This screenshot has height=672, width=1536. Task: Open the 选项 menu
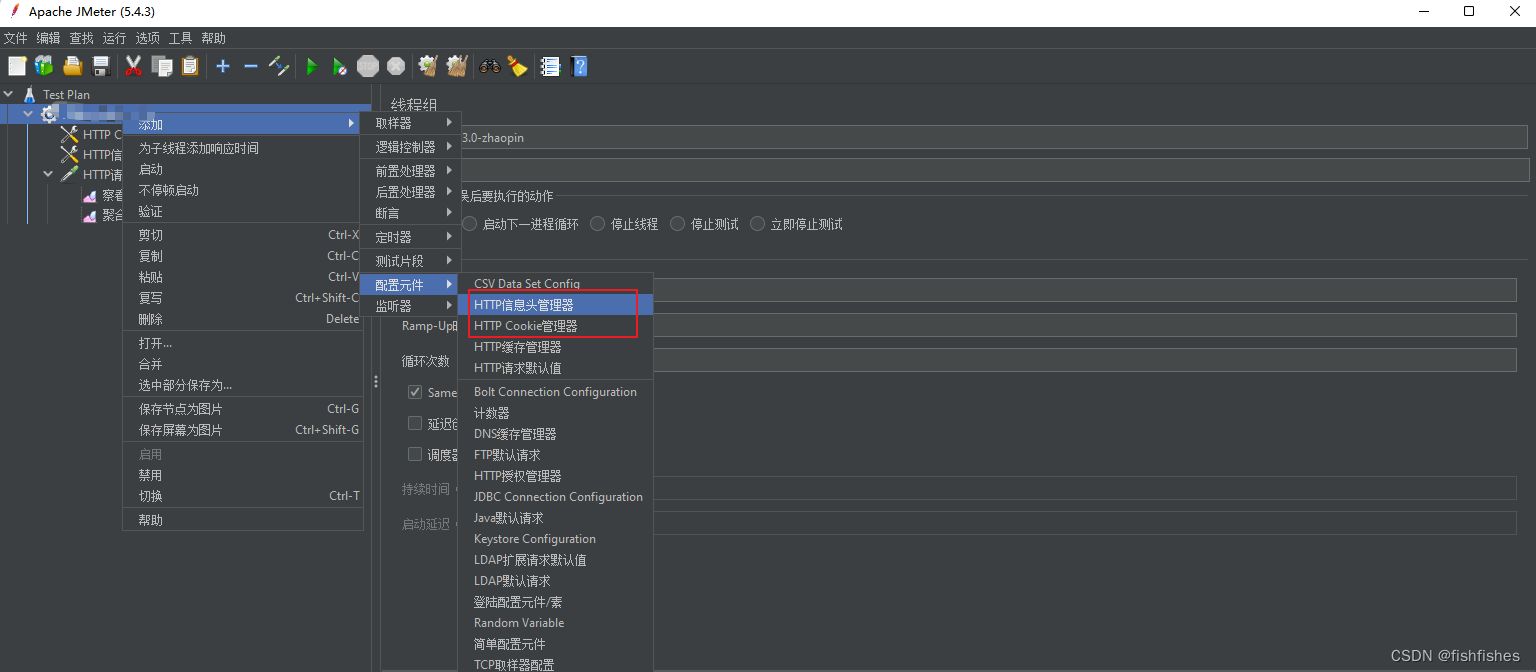(x=147, y=38)
